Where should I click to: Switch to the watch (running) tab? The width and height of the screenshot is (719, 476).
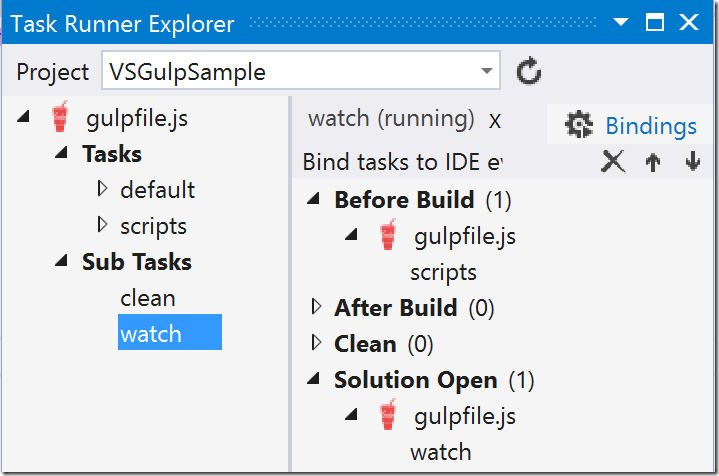(391, 119)
